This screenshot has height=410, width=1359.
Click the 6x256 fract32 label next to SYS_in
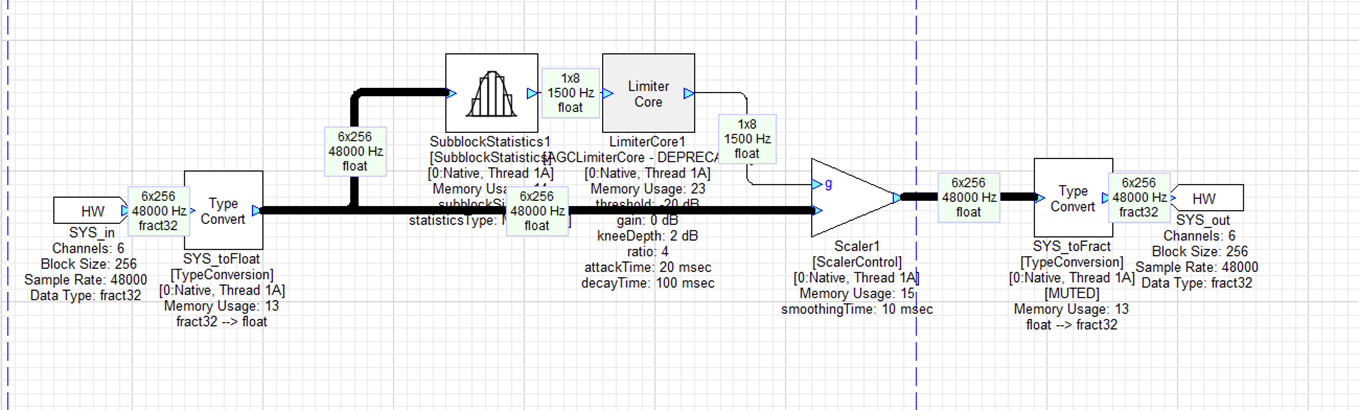[158, 210]
